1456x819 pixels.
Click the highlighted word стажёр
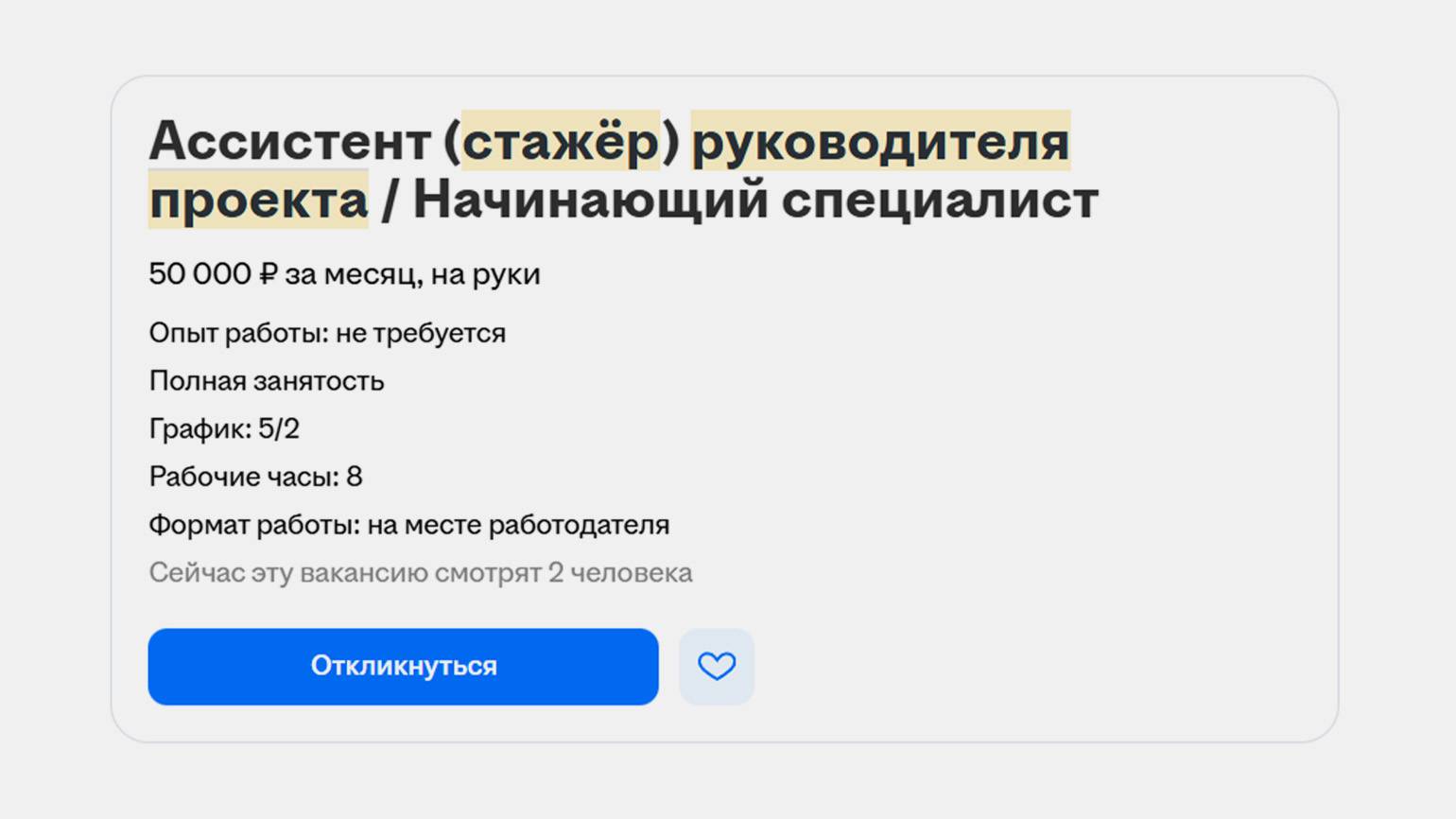[561, 141]
